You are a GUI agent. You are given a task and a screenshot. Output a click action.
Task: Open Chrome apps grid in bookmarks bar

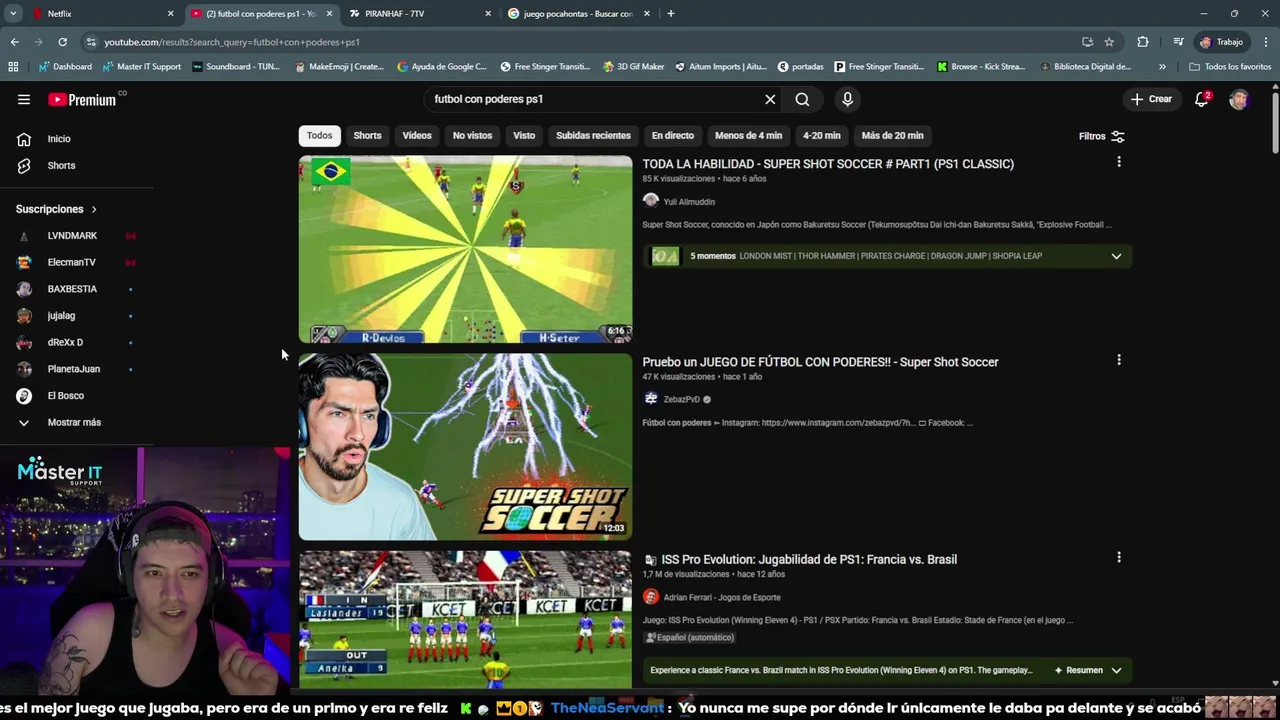click(13, 67)
